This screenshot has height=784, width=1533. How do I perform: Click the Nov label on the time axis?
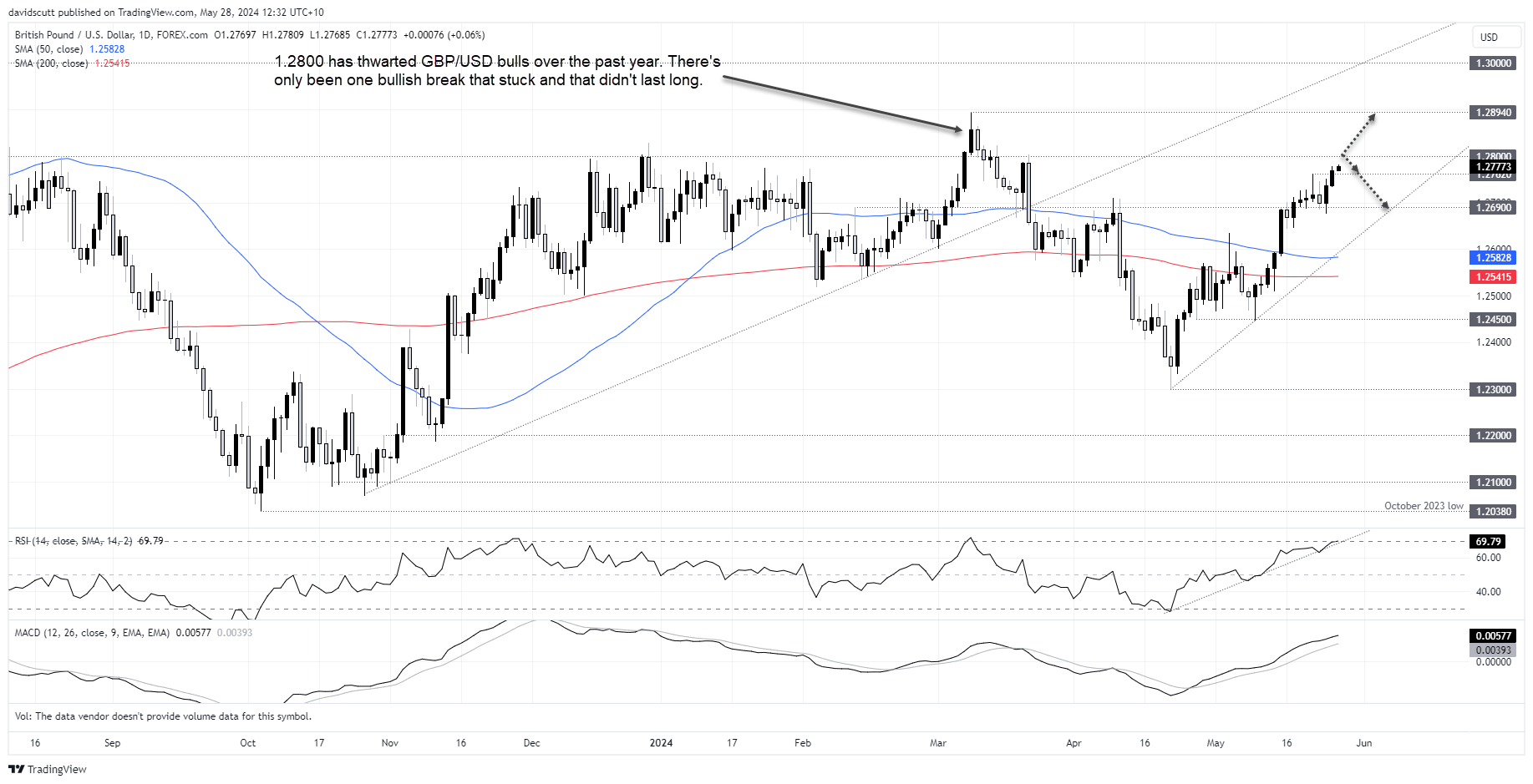(x=390, y=743)
